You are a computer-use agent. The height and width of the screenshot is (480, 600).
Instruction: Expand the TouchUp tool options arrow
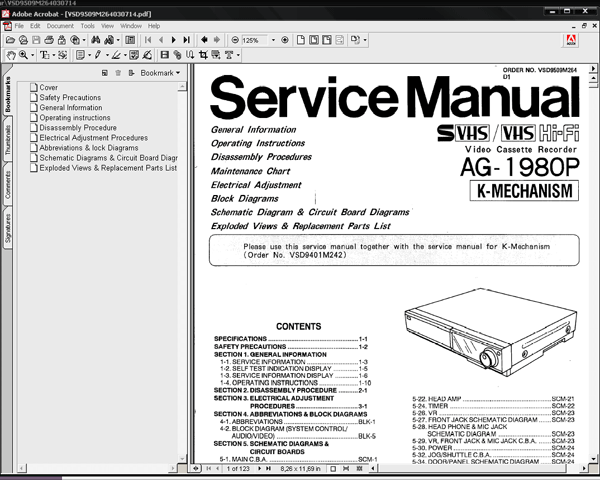click(x=238, y=56)
